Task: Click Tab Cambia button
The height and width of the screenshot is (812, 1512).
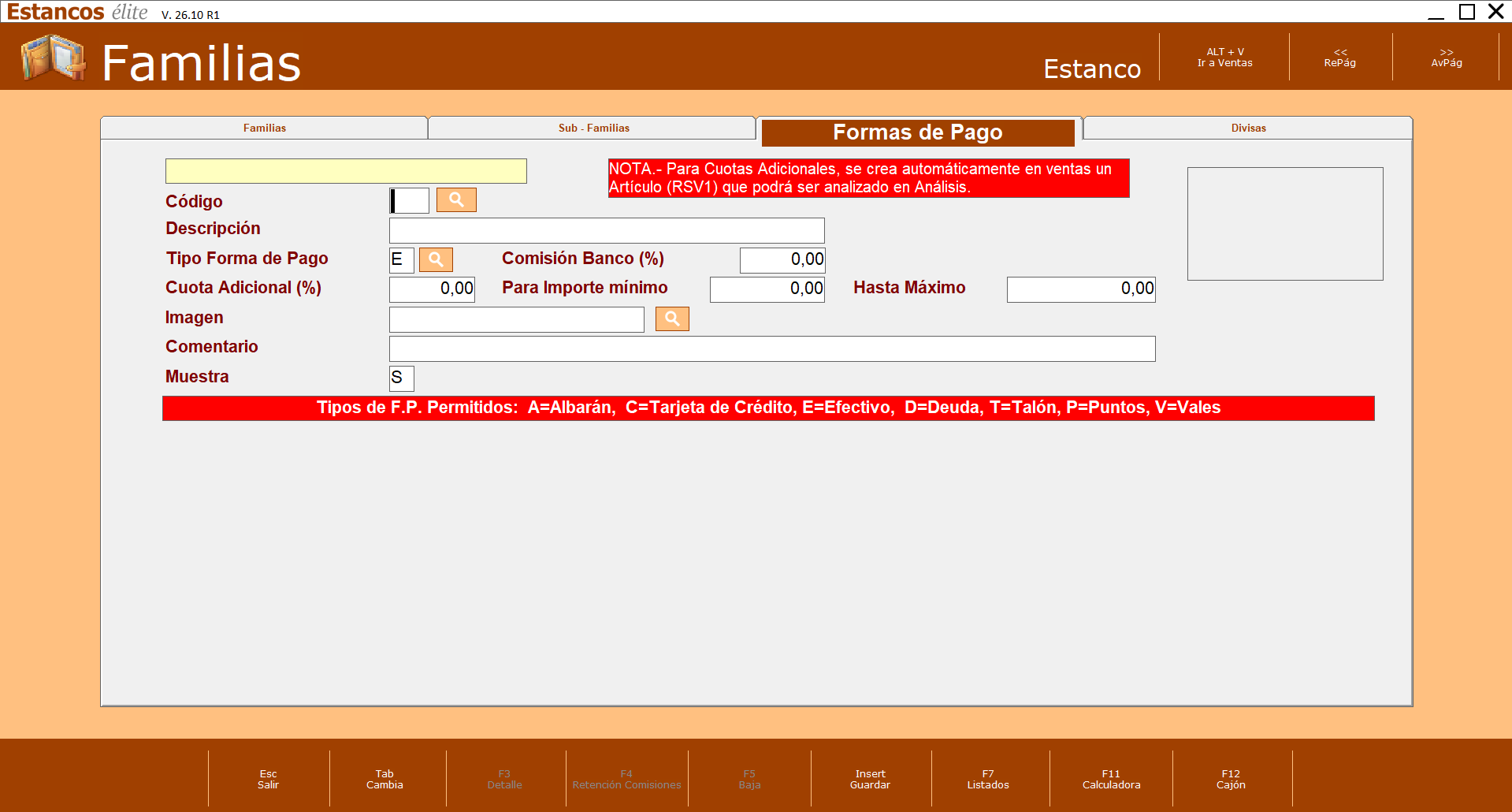Action: tap(385, 779)
